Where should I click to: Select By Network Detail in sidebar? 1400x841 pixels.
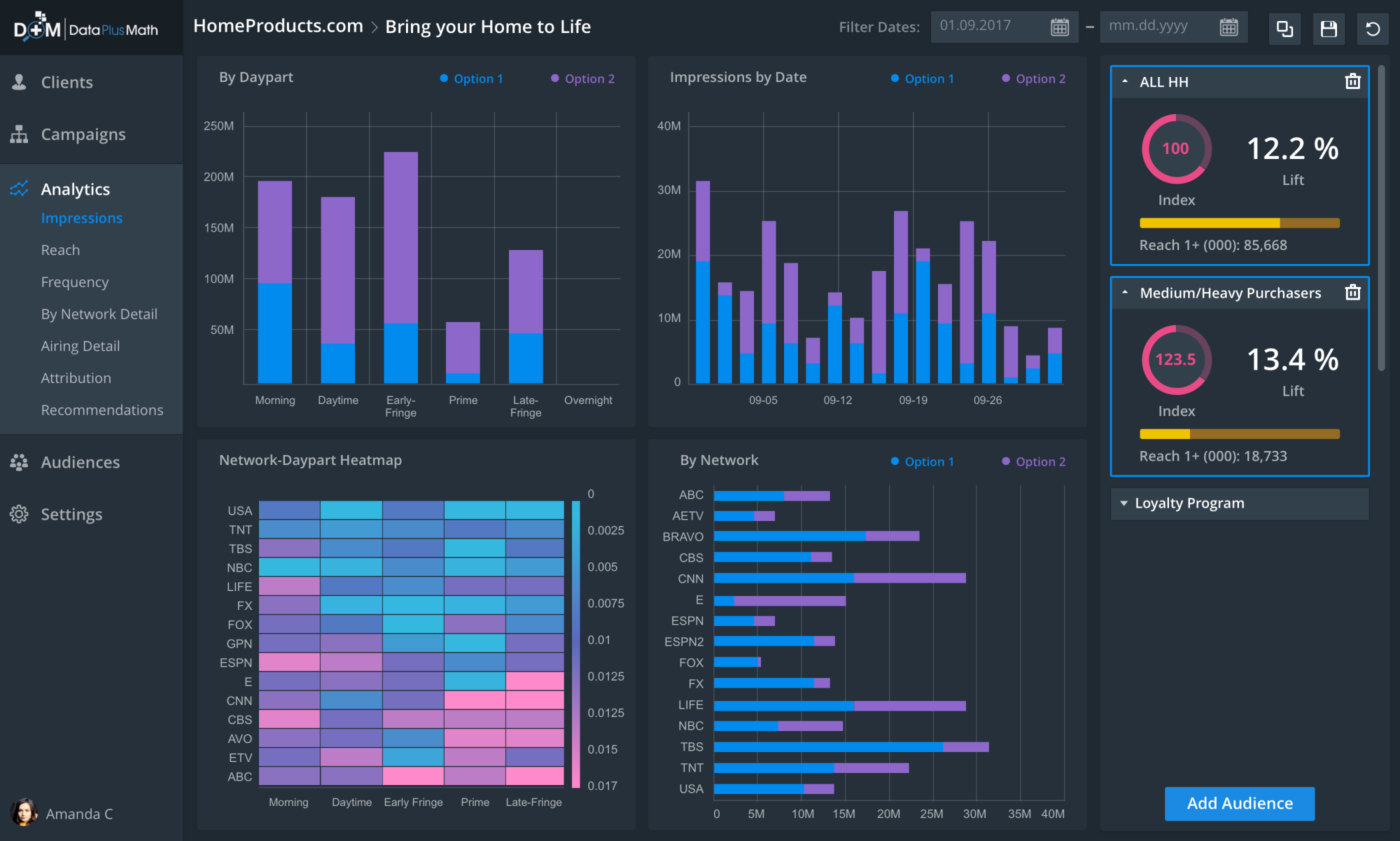(99, 314)
